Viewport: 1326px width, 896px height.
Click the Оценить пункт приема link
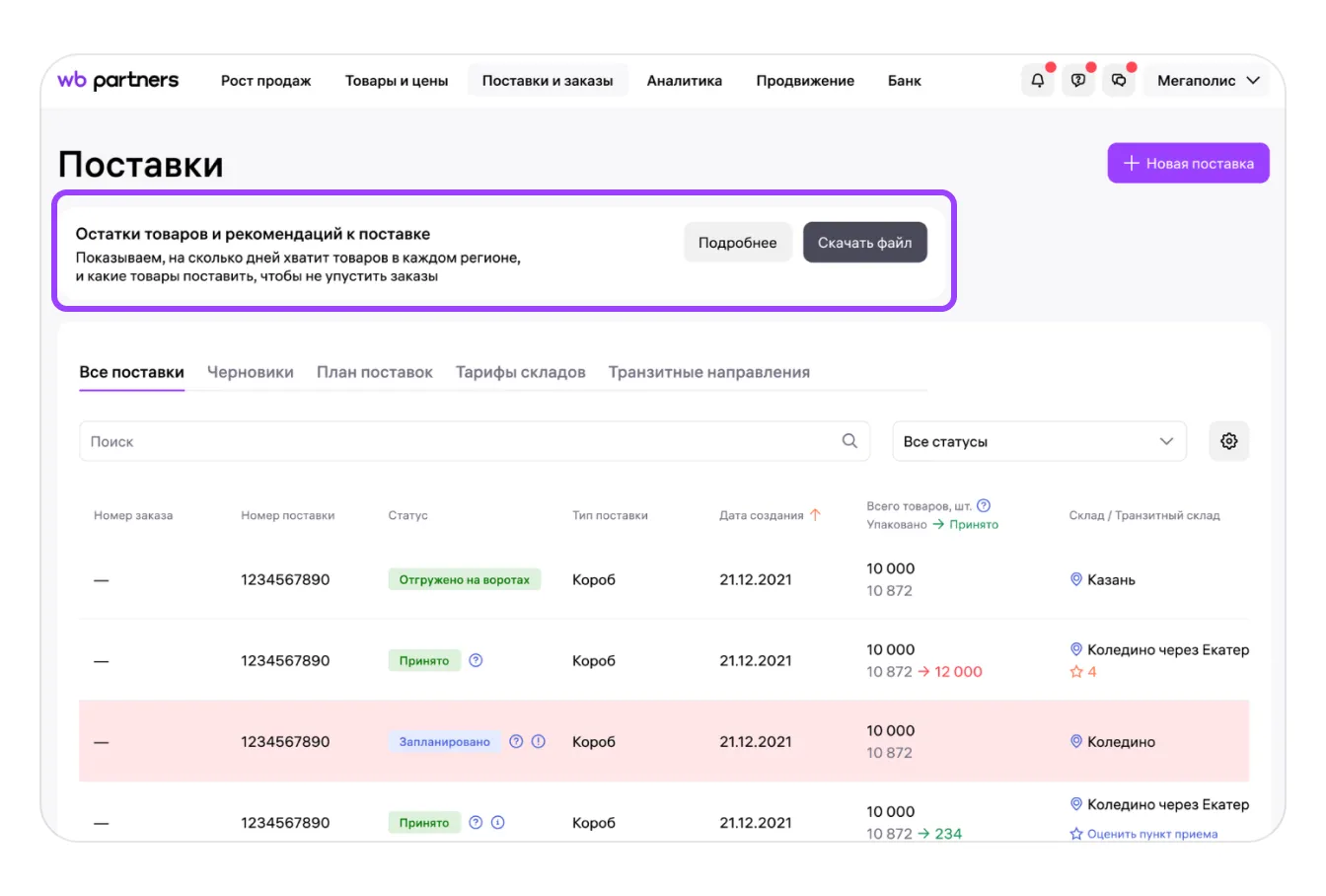1151,834
